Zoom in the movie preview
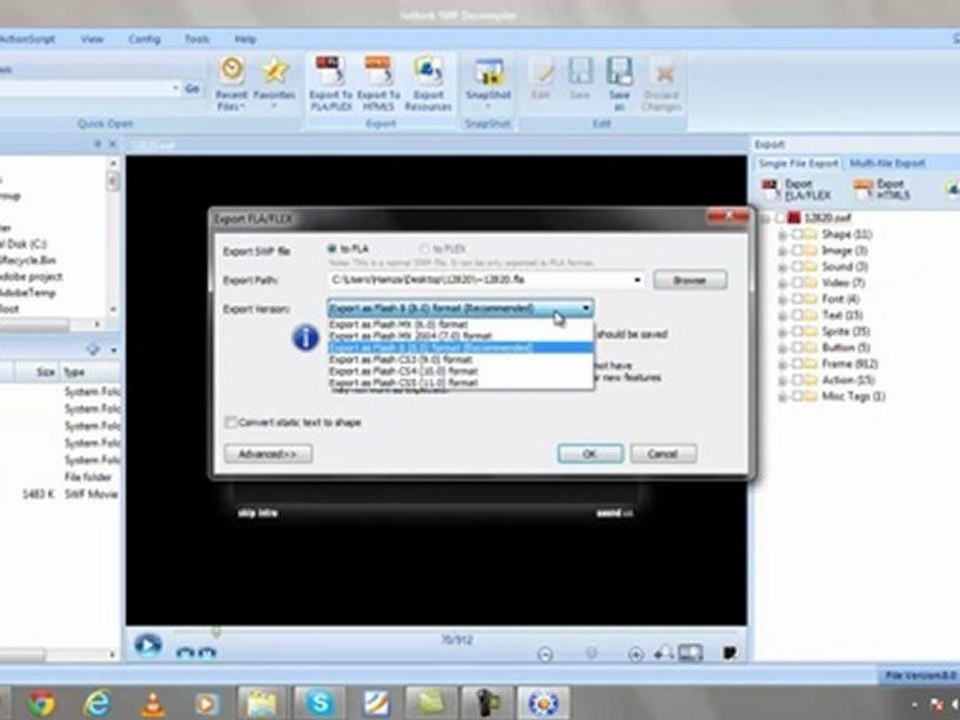The image size is (960, 720). [636, 654]
